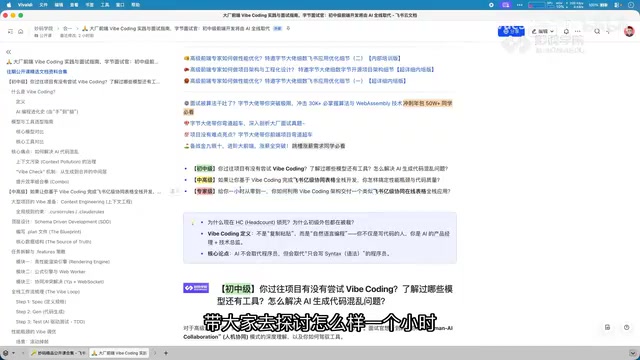Go to 模型与工具选型指南 outline item

point(32,122)
